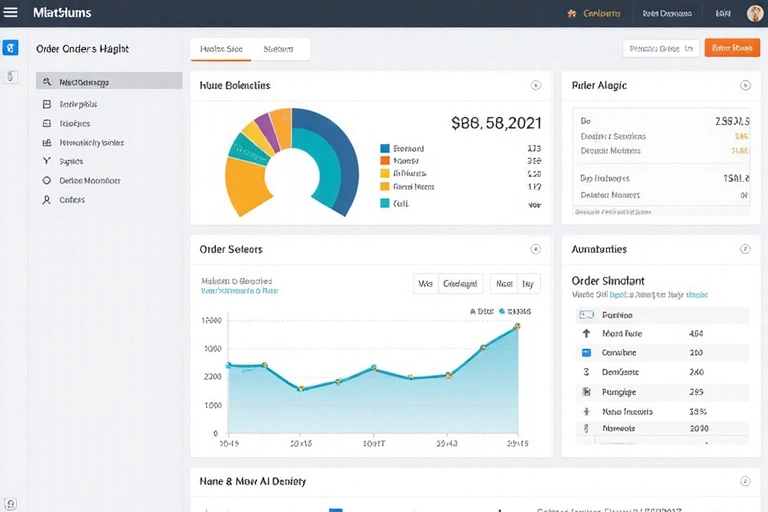Click the blue card icon in the 200 row
This screenshot has height=512, width=768.
point(586,352)
